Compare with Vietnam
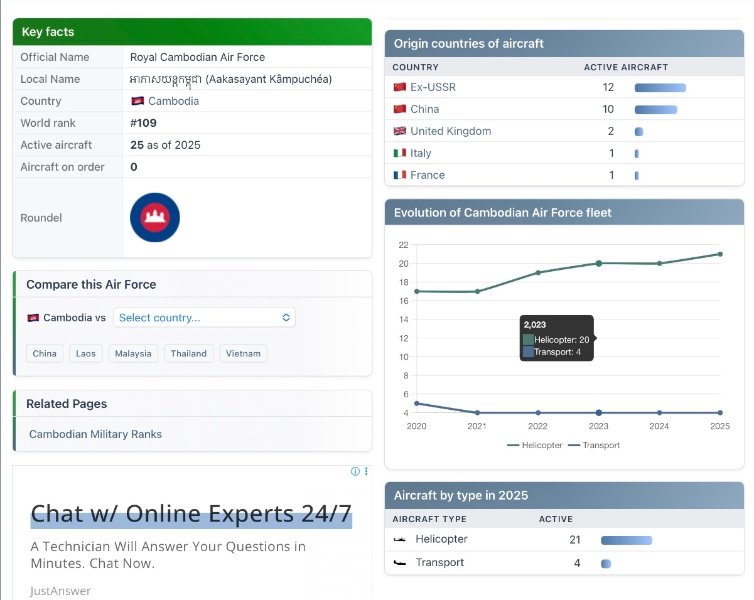The image size is (754, 600). click(x=243, y=353)
